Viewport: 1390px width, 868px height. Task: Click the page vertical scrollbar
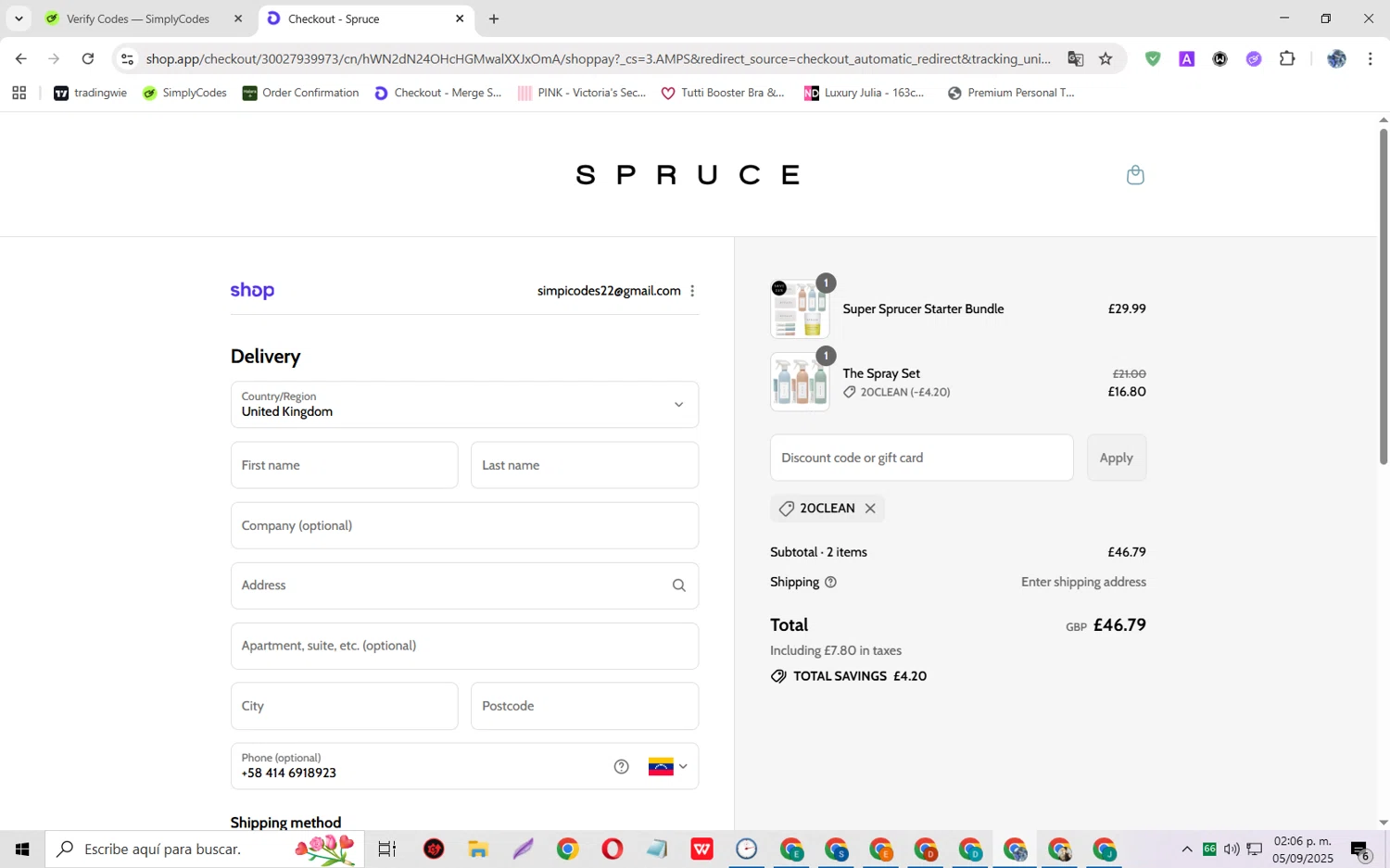tap(1384, 296)
